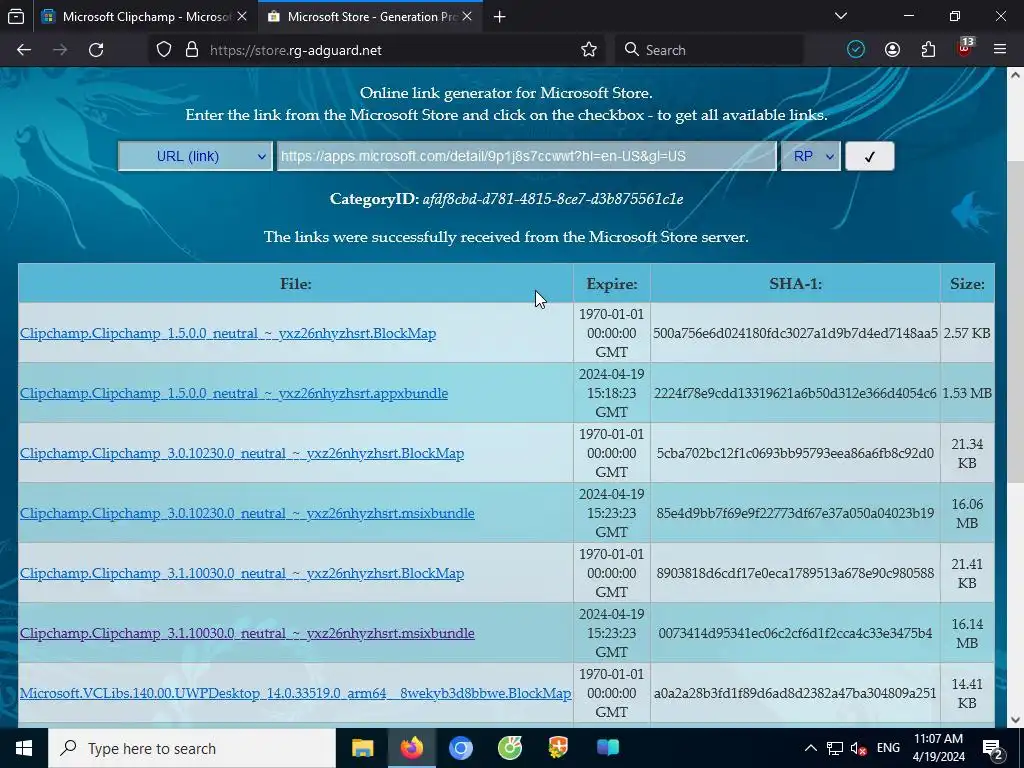Open the URL (link) type dropdown
The image size is (1024, 768).
coord(195,157)
